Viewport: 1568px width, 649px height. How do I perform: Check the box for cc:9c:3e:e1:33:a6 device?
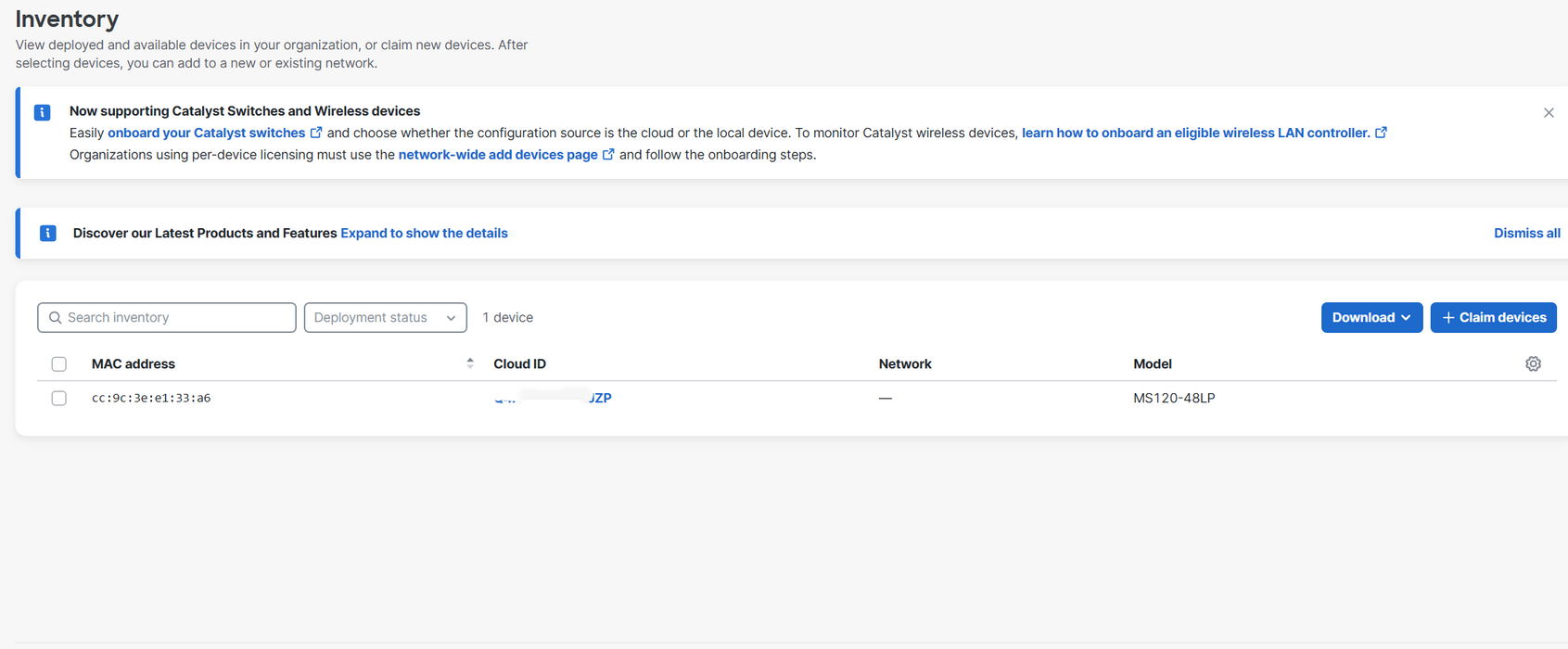pyautogui.click(x=59, y=399)
